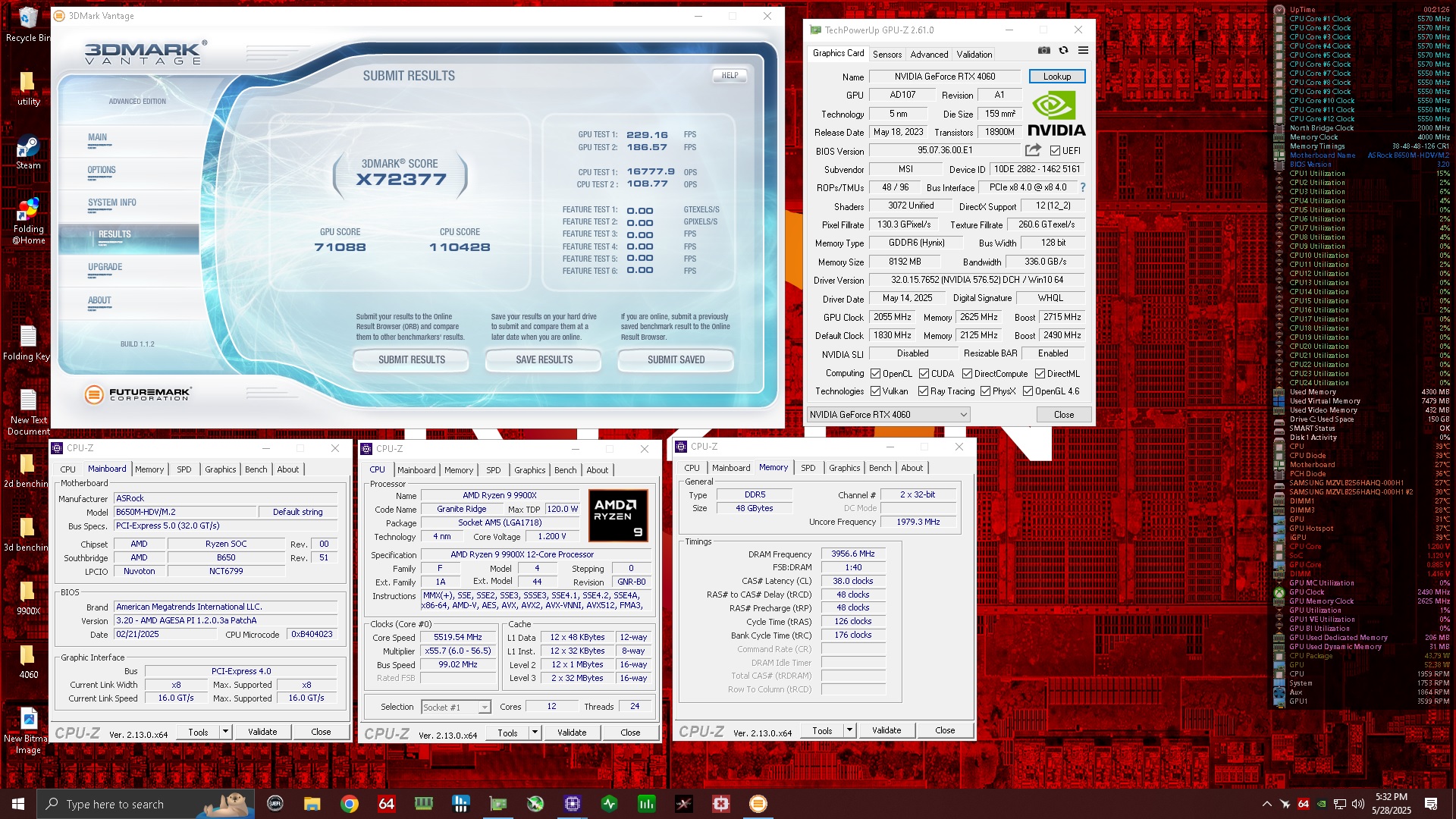Select ABOUT in 3DMark Vantage sidebar

coord(99,300)
